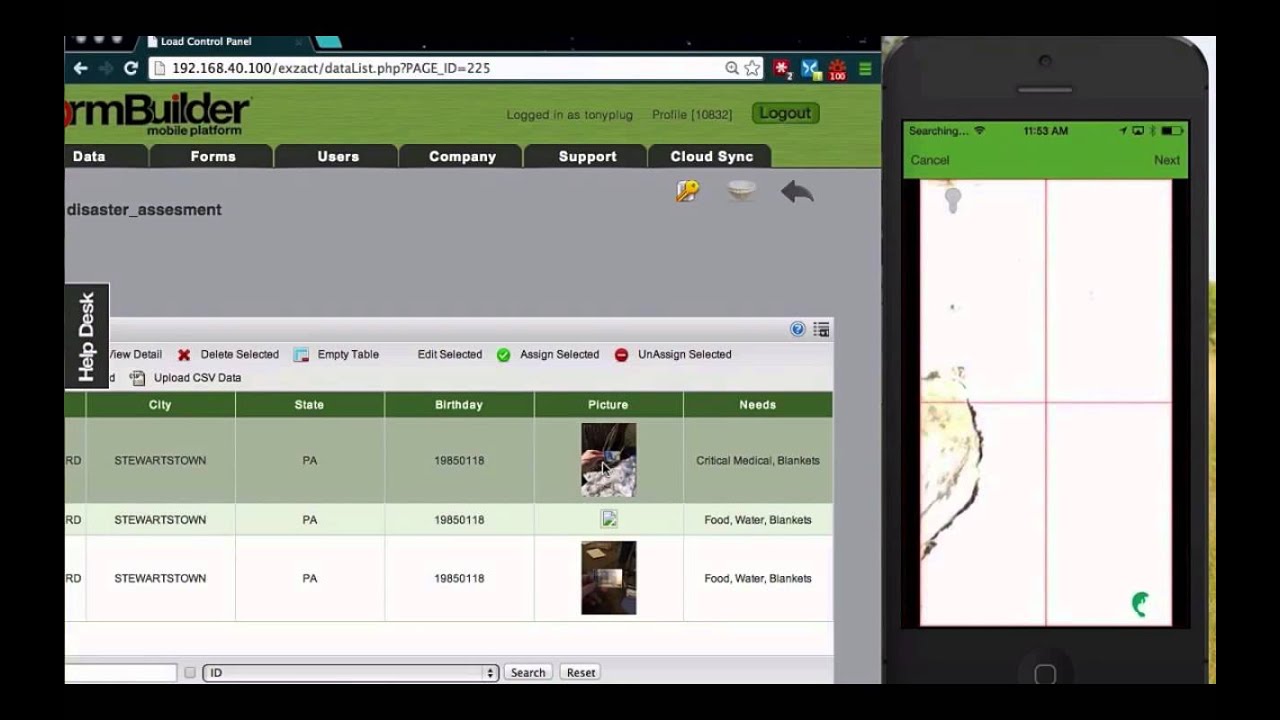1280x720 pixels.
Task: Reload the page with the refresh icon
Action: click(130, 68)
